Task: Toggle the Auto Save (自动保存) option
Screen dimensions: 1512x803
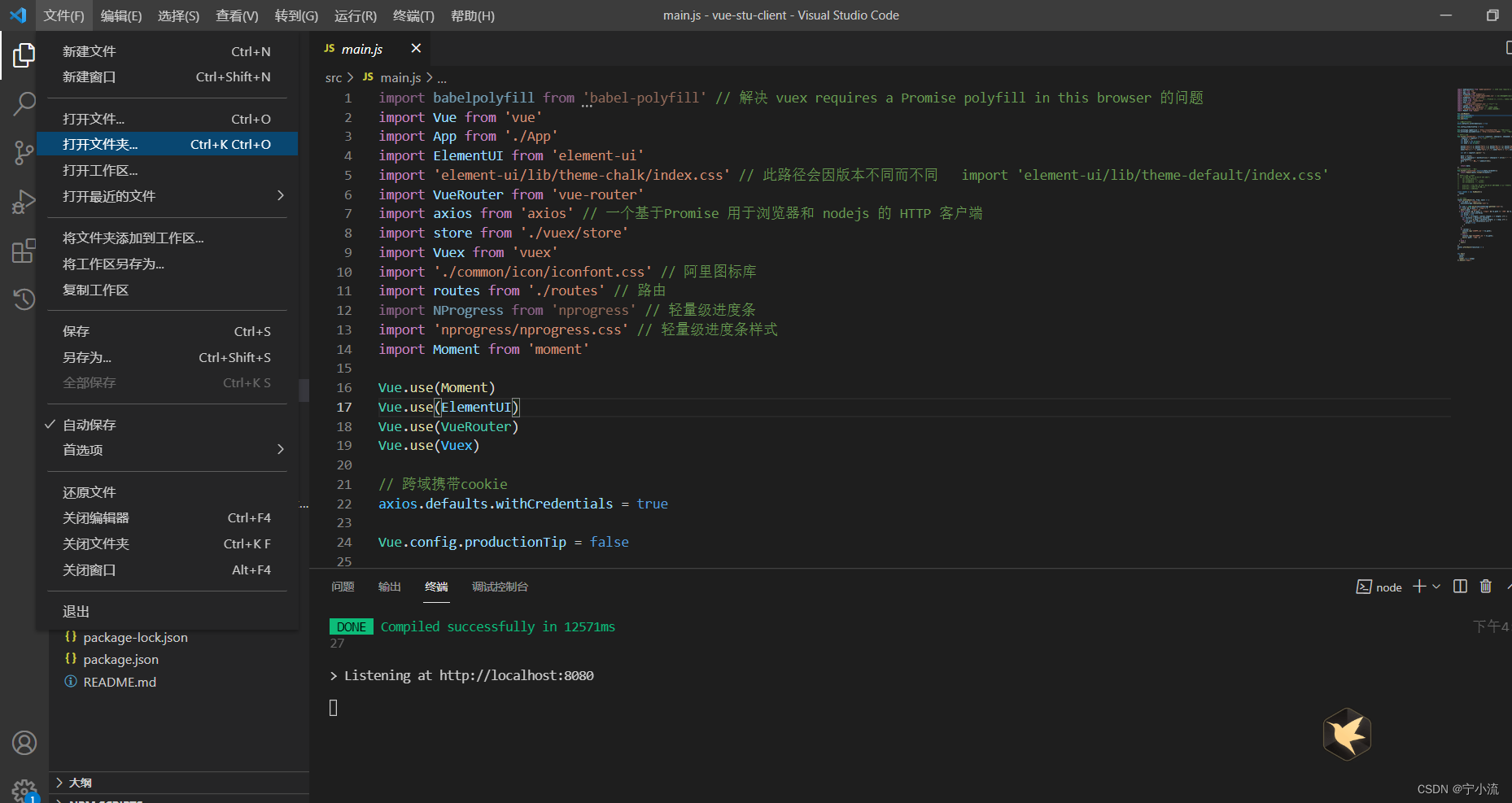Action: [x=167, y=425]
